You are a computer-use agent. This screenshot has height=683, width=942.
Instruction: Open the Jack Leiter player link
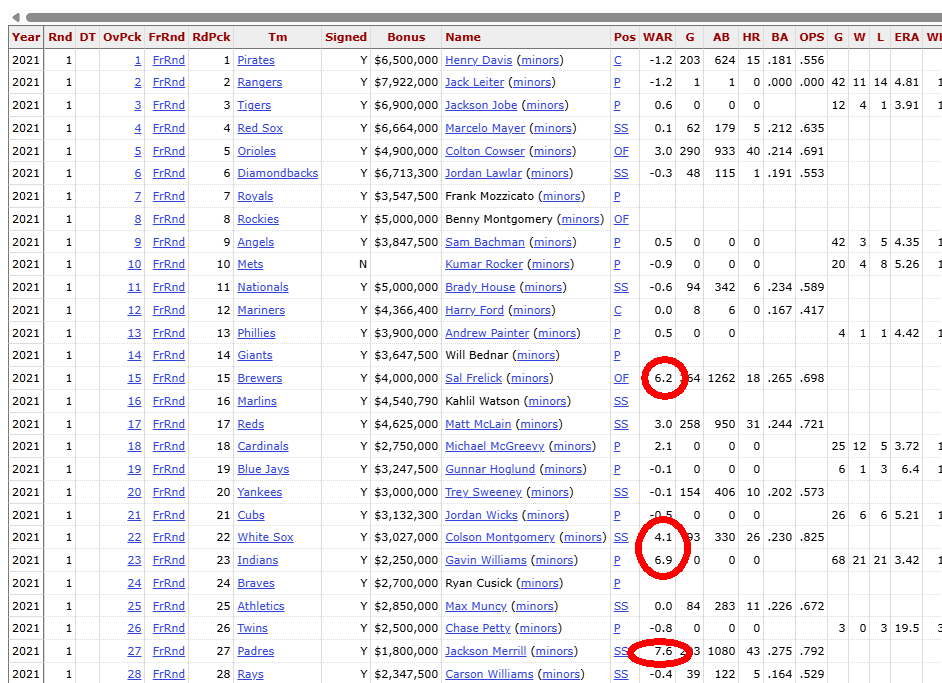(475, 82)
